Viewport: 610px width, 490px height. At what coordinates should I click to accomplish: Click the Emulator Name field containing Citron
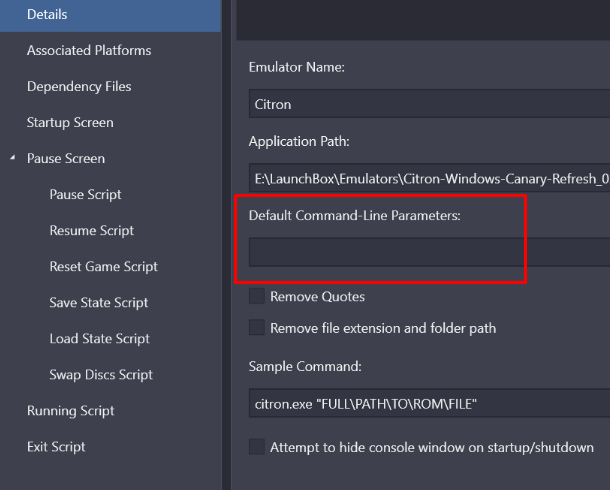pos(429,104)
